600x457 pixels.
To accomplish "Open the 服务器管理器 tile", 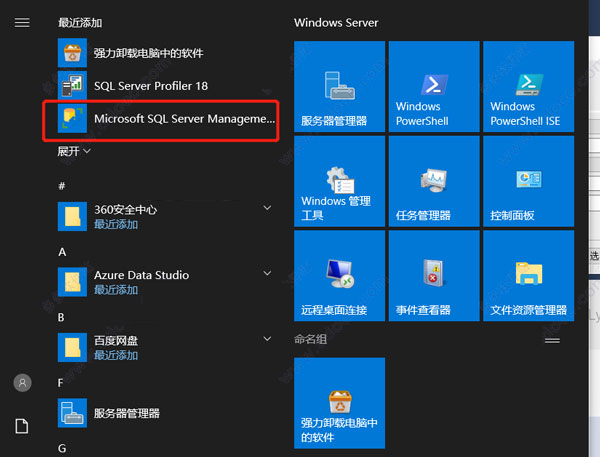I will [x=339, y=87].
